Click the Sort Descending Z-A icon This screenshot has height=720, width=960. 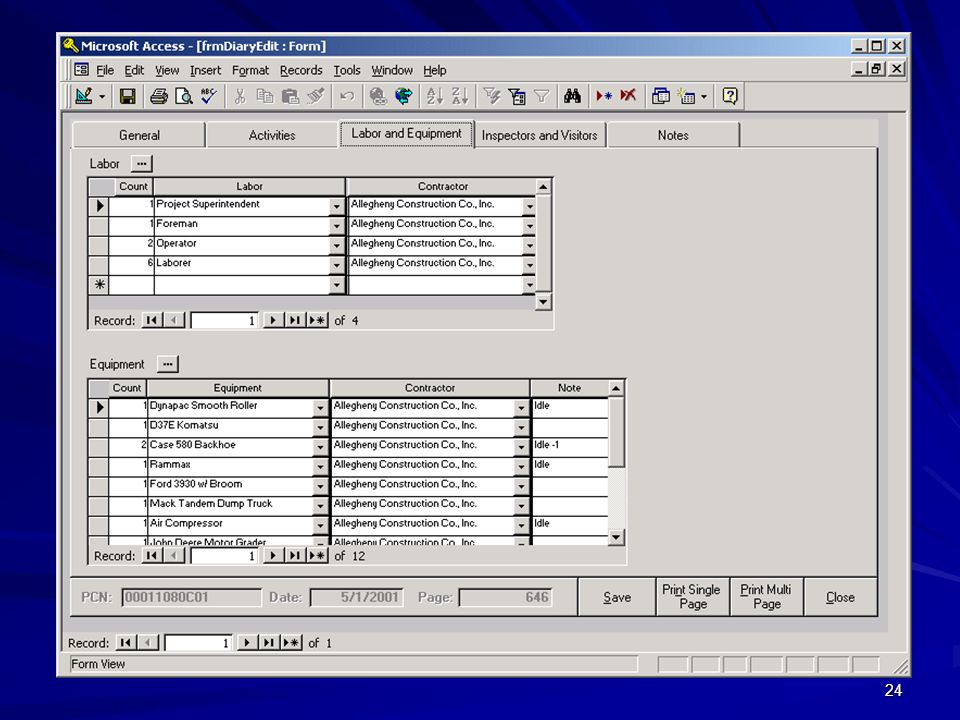click(x=460, y=96)
